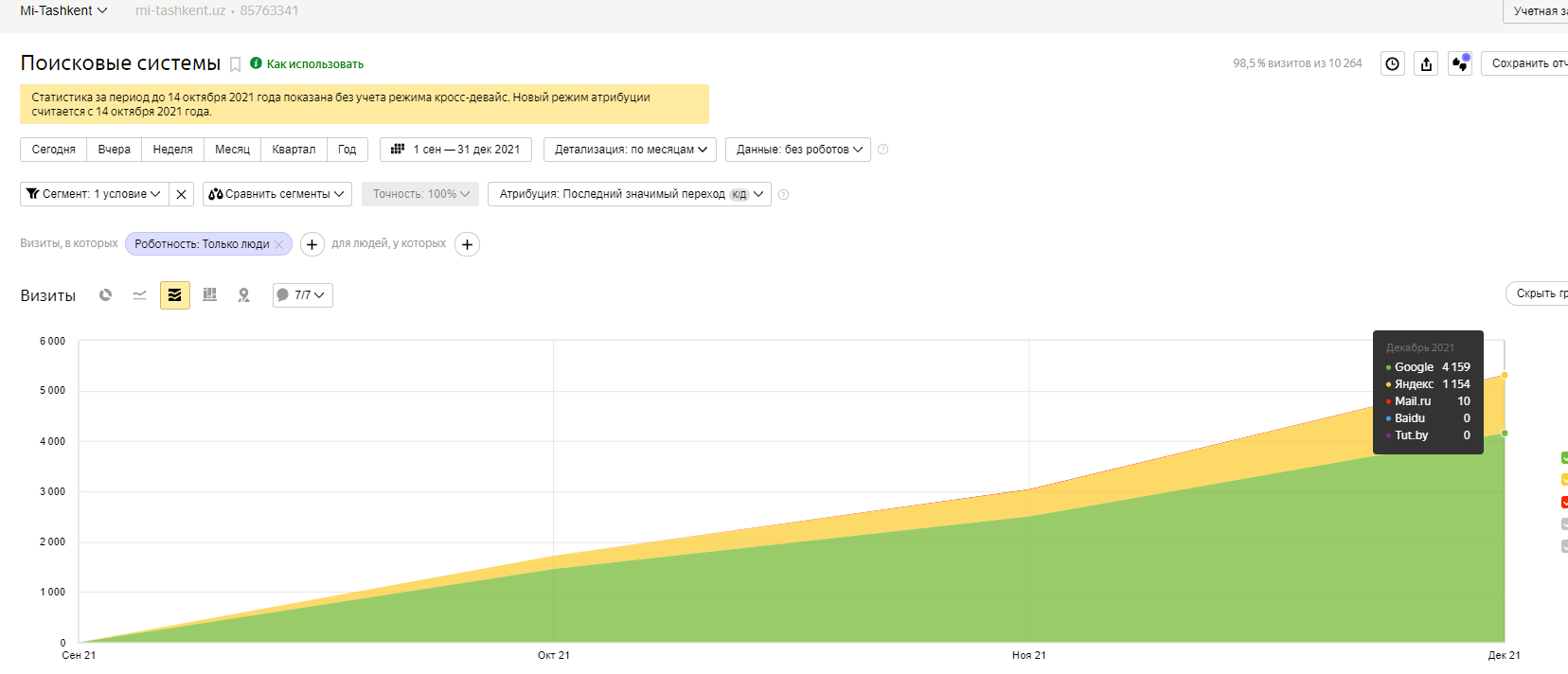Select the Неделя period tab
1568x674 pixels.
(172, 150)
